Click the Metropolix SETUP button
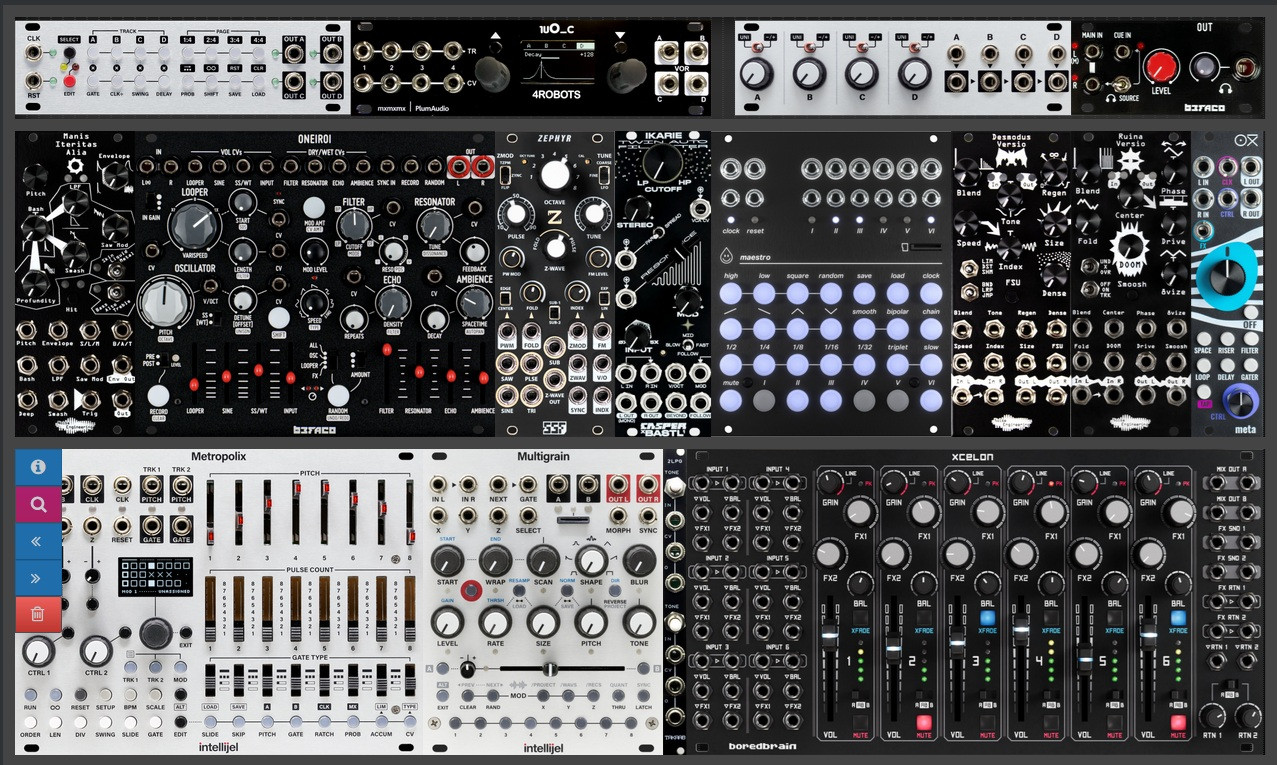 coord(104,695)
